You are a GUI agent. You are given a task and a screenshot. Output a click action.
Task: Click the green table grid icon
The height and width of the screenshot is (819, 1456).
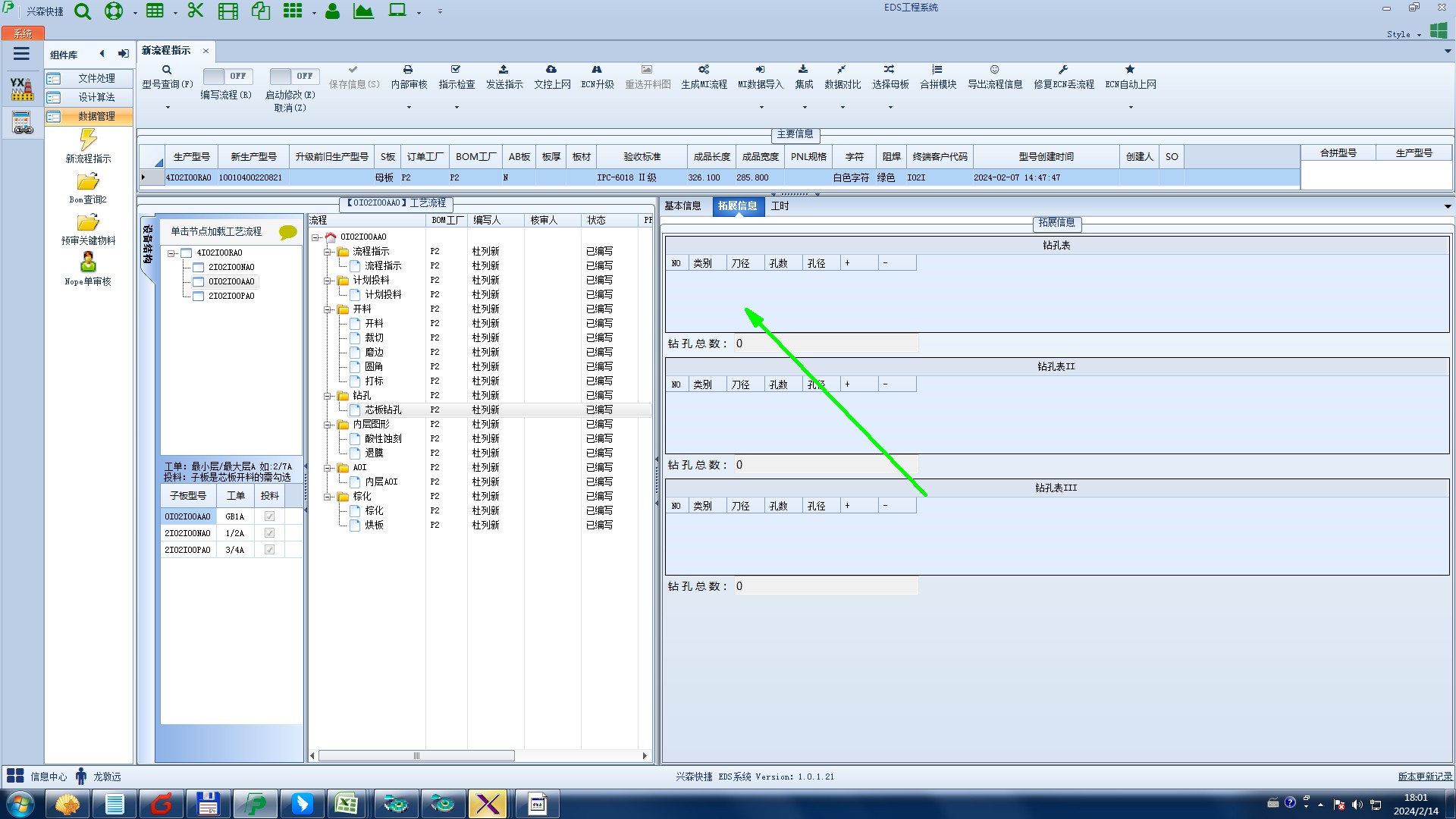[x=155, y=11]
